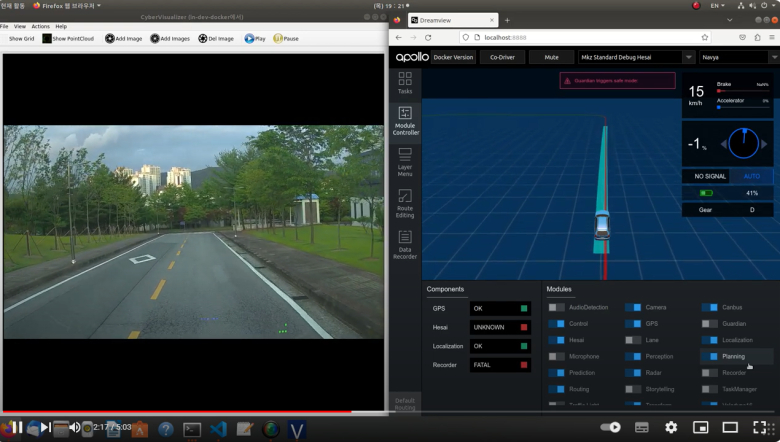The height and width of the screenshot is (442, 780).
Task: Click the localhost:8888 address bar
Action: [585, 37]
